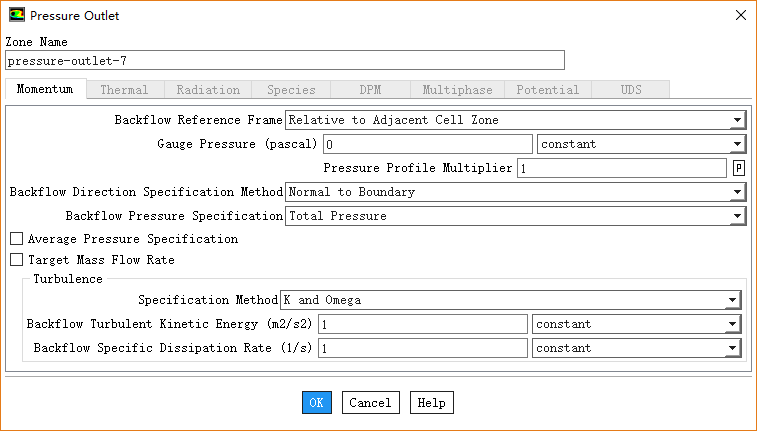Open Turbulent Kinetic Energy constant dropdown
The height and width of the screenshot is (431, 757).
click(636, 324)
